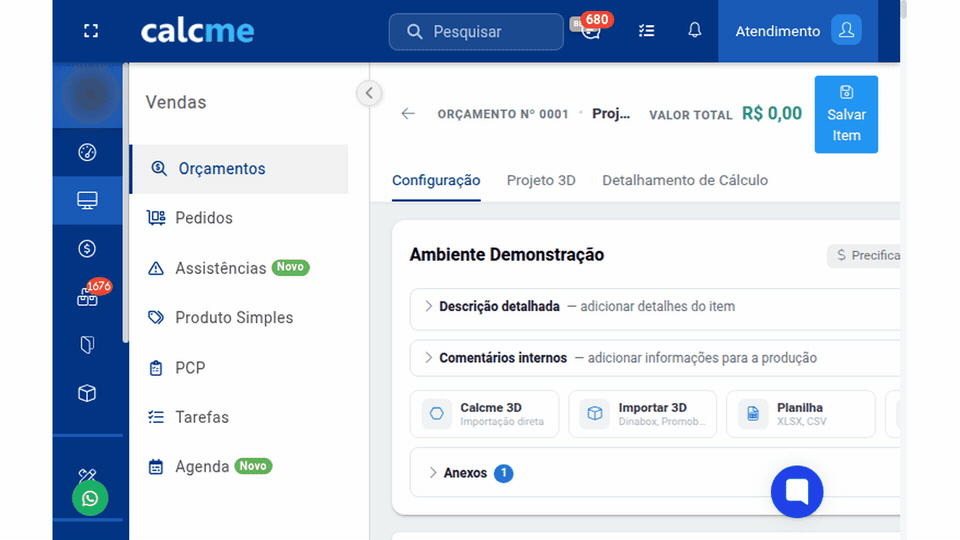
Task: Click the Pesquisar search field
Action: [476, 32]
